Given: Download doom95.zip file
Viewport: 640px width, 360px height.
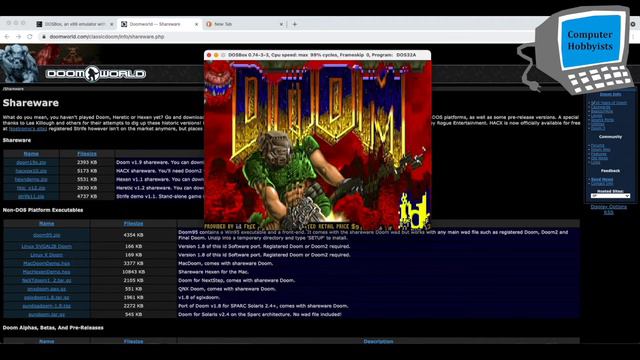Looking at the screenshot, I should [x=47, y=235].
